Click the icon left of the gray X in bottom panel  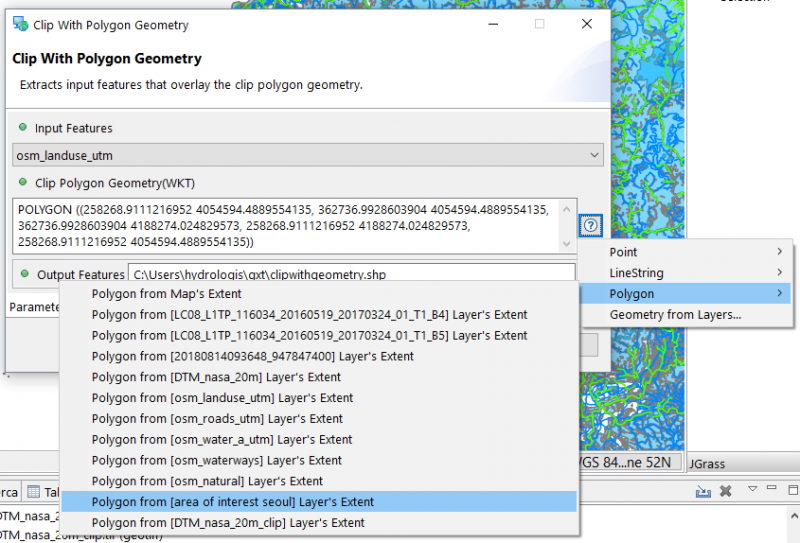tap(703, 491)
